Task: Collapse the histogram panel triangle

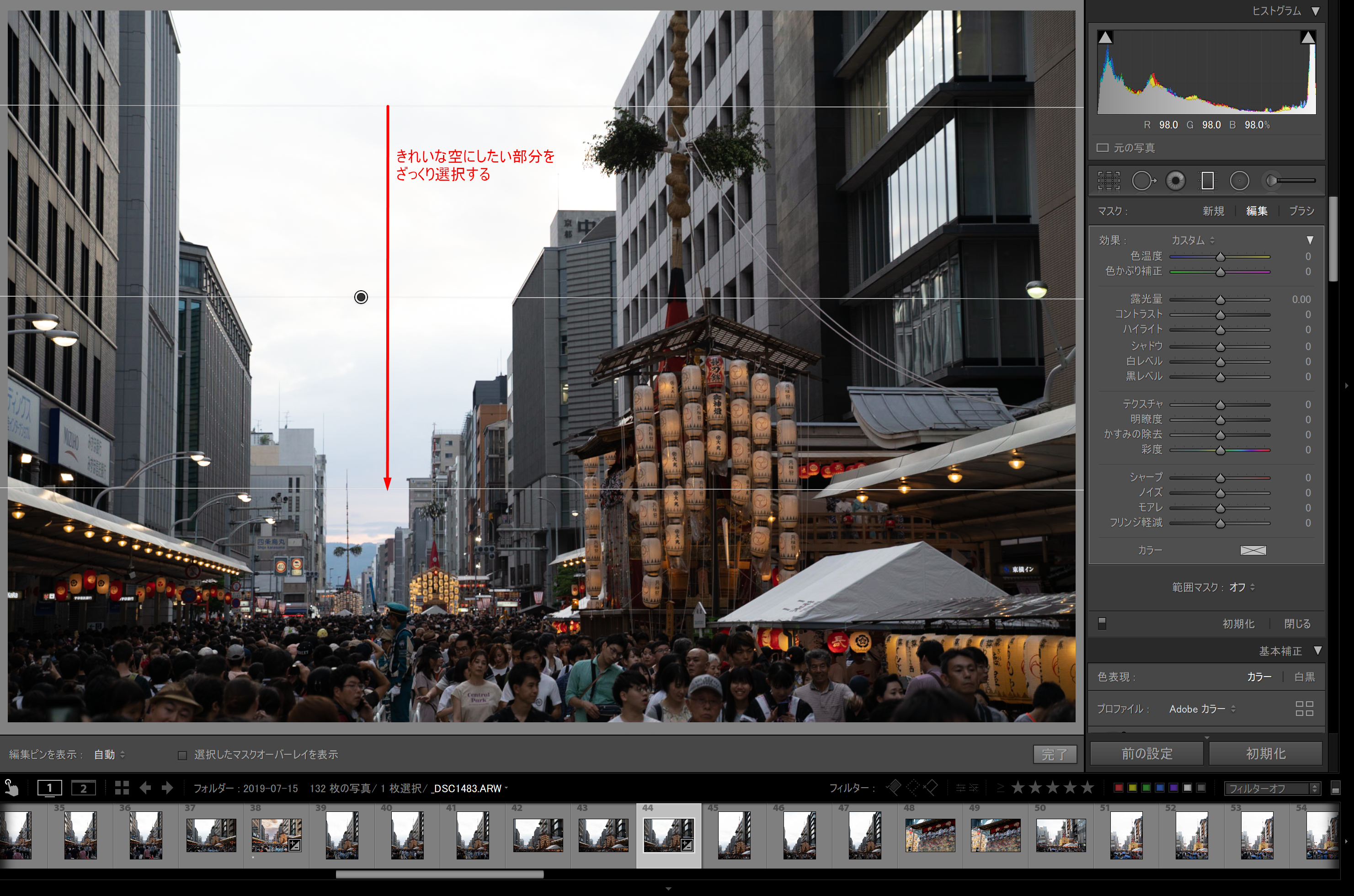Action: click(1316, 11)
